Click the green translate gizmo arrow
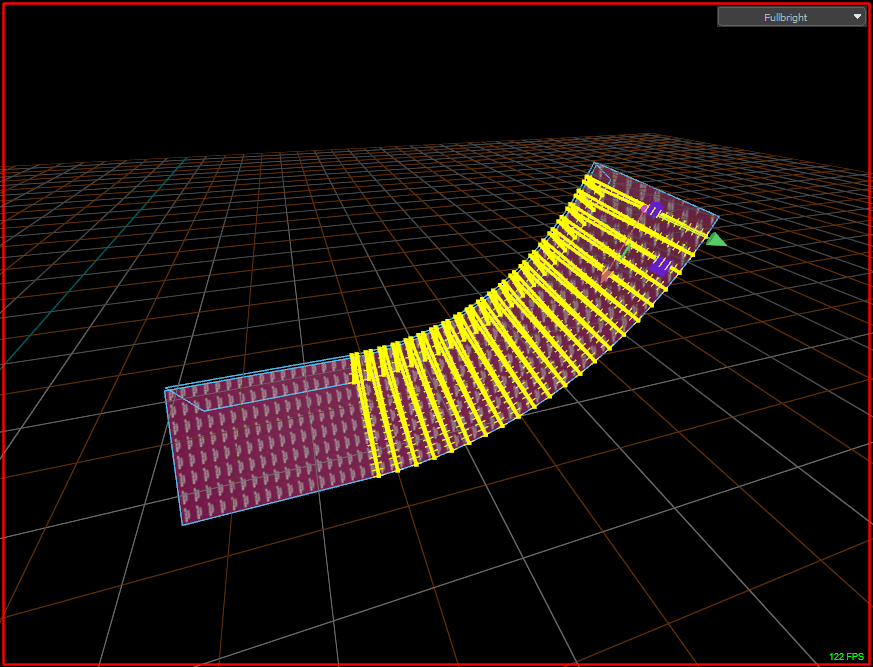Image resolution: width=873 pixels, height=667 pixels. click(x=716, y=240)
